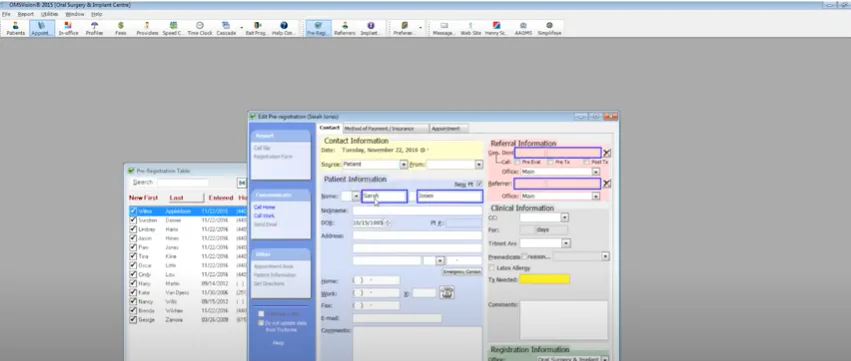Uncheck the George Zamora row checkbox
851x361 pixels.
(x=133, y=320)
